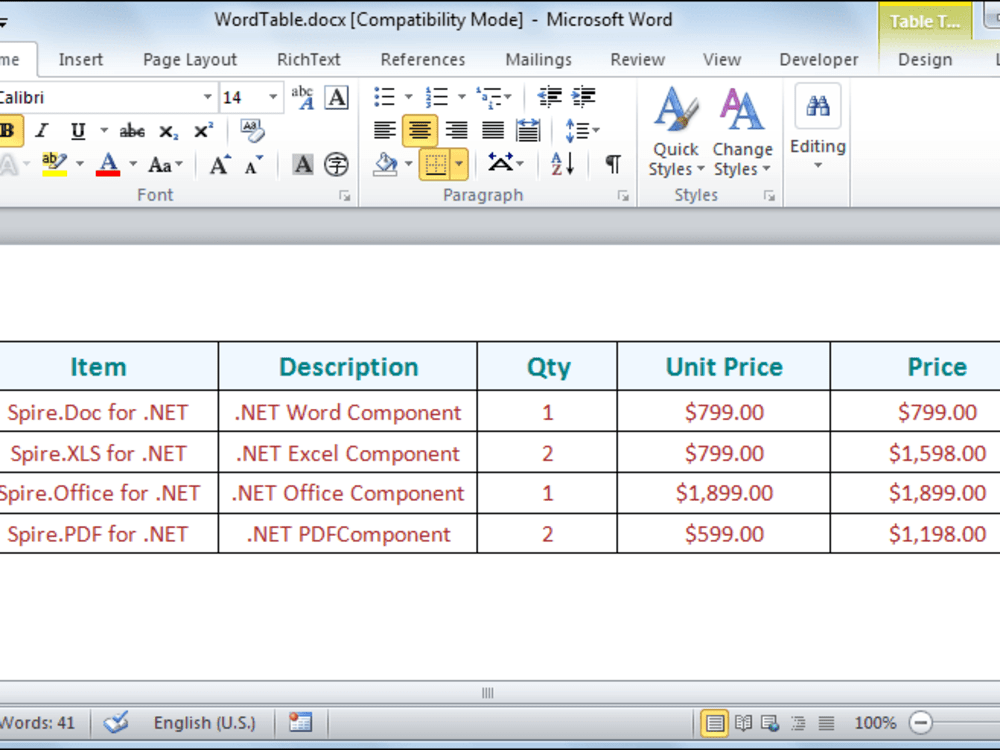Grow the font size
The image size is (1000, 750).
tap(220, 165)
